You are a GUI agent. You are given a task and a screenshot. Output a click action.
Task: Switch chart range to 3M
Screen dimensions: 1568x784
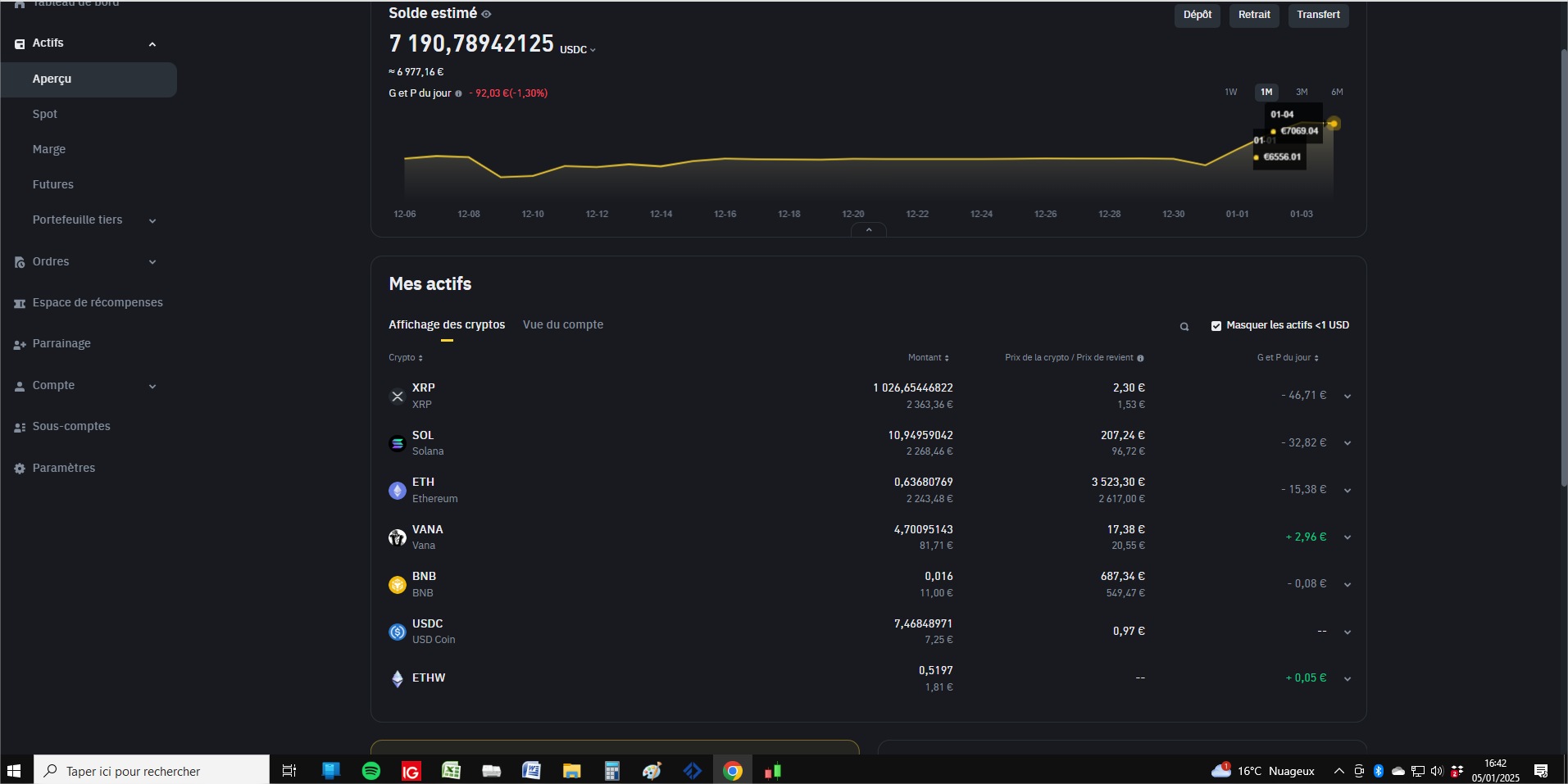1302,93
